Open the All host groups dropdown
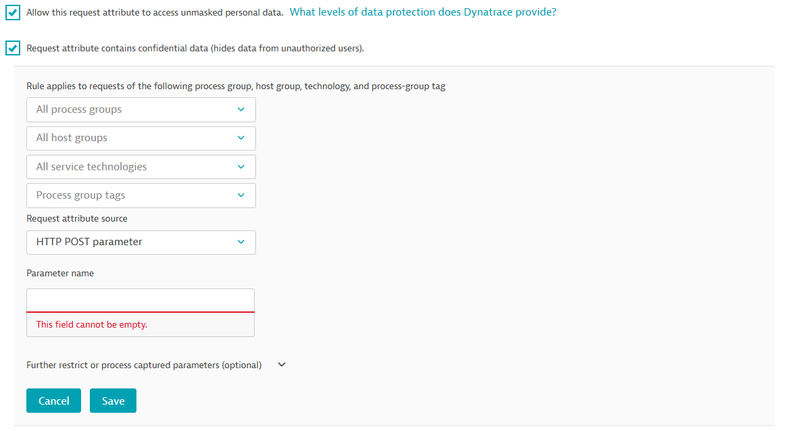Screen dimensions: 789x431 [x=141, y=138]
